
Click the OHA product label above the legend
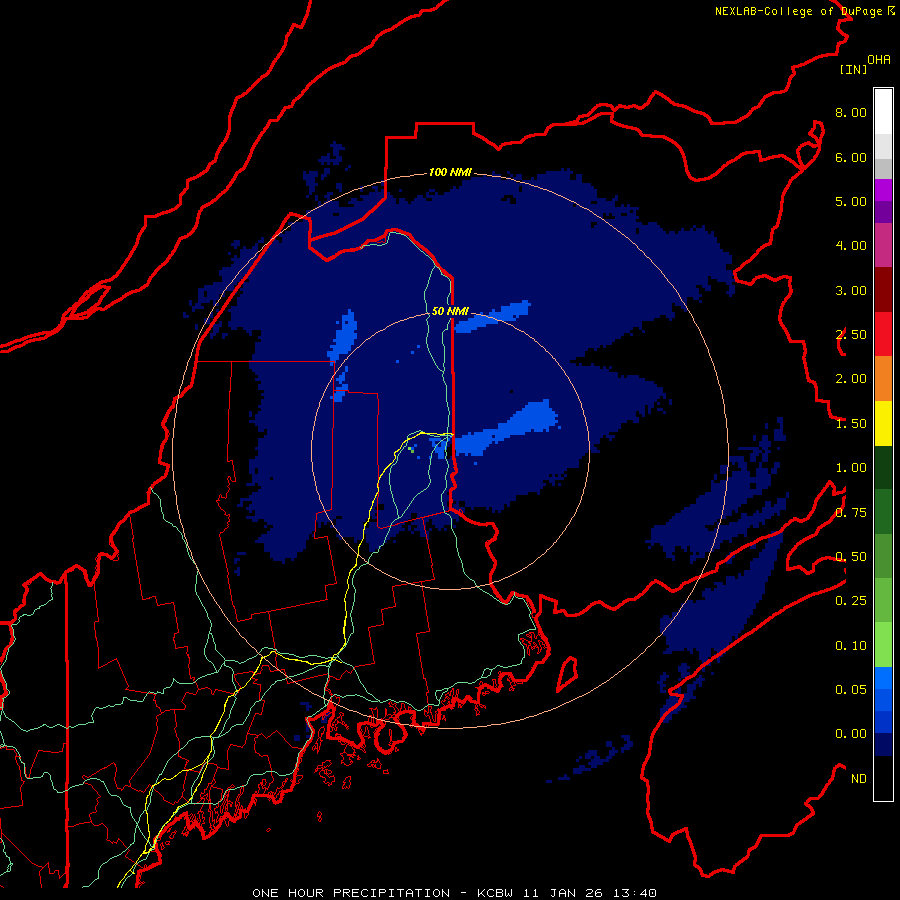point(879,59)
